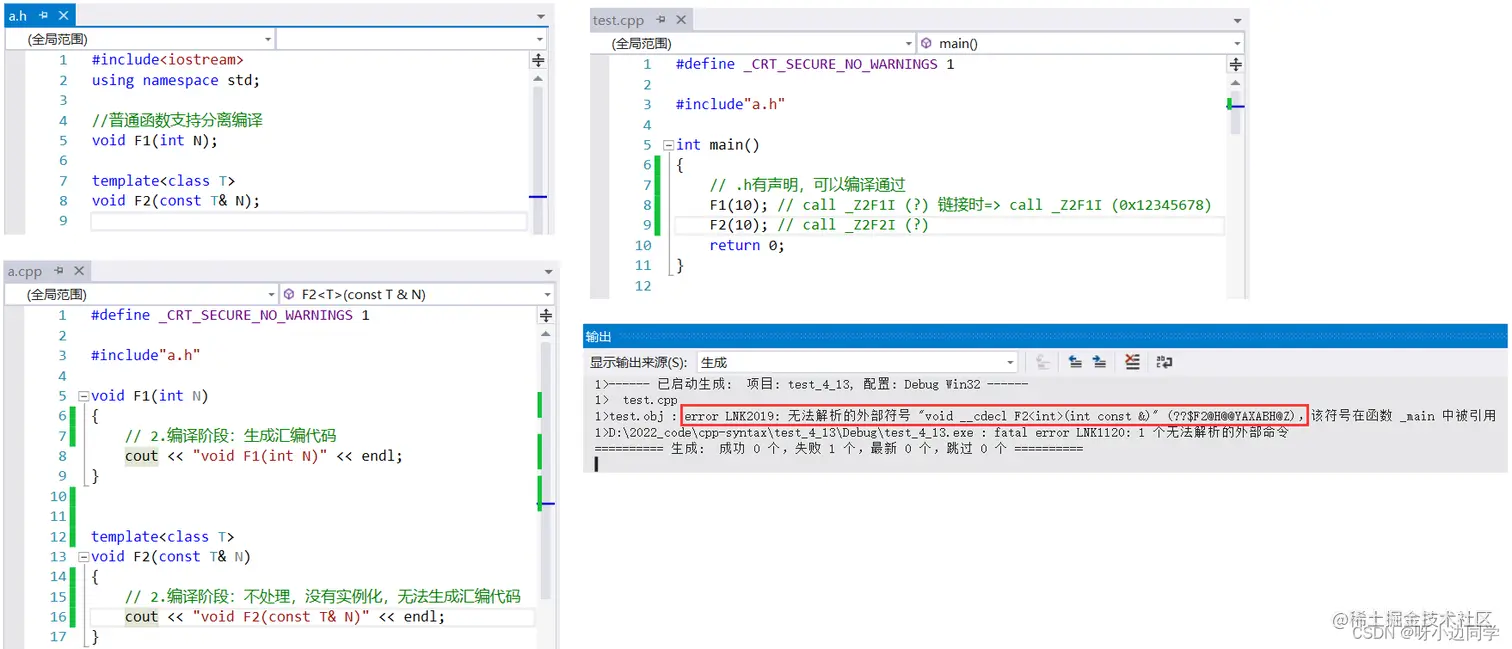
Task: Open scope dropdown in a.h editor
Action: coord(139,39)
